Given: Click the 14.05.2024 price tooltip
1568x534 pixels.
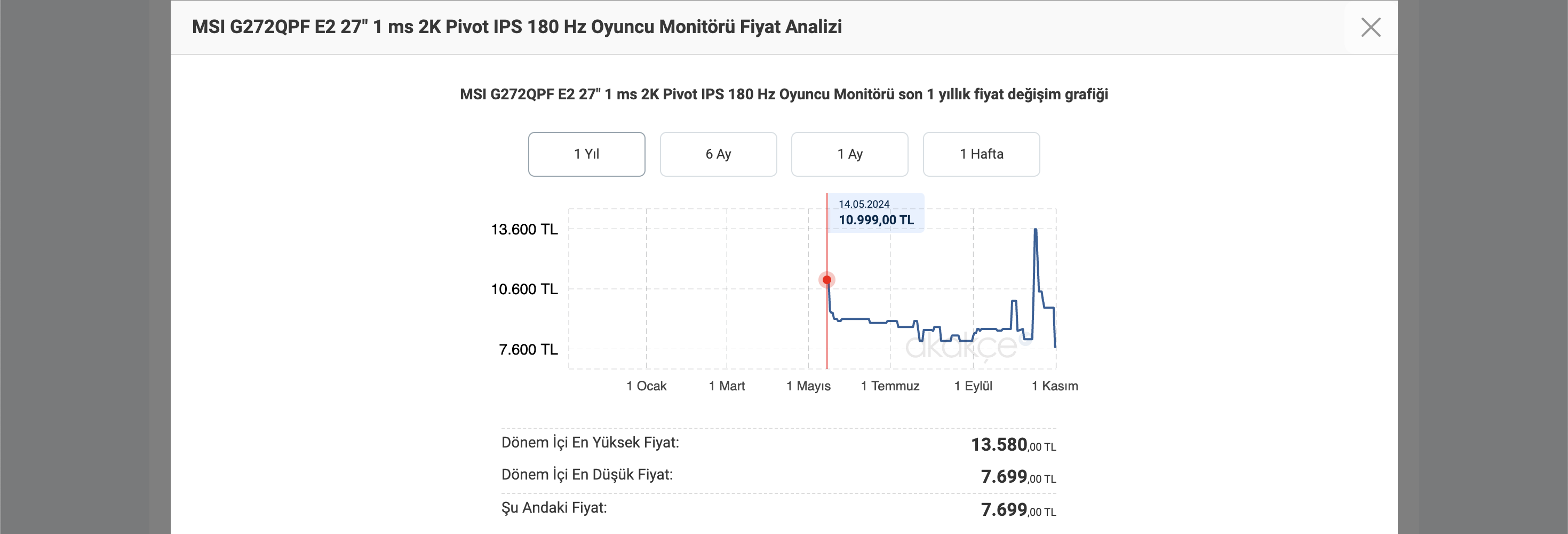Looking at the screenshot, I should click(x=875, y=213).
